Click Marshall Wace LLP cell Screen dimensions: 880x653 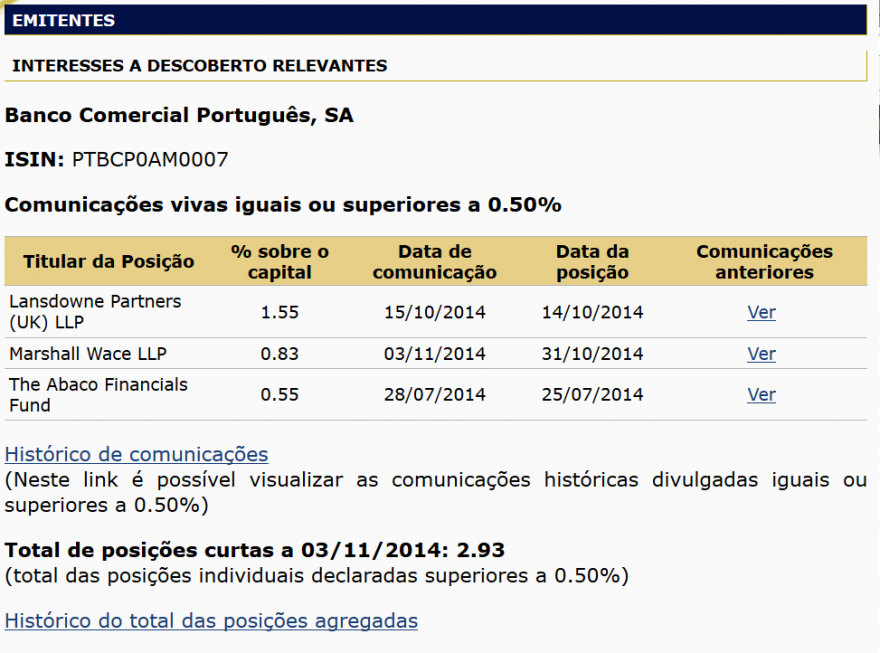tap(88, 354)
